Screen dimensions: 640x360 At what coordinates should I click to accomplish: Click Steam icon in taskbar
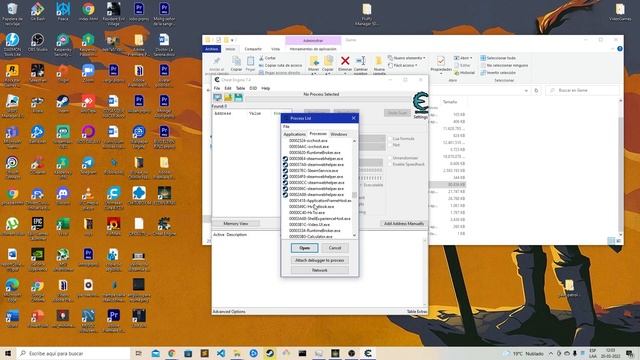(x=270, y=353)
